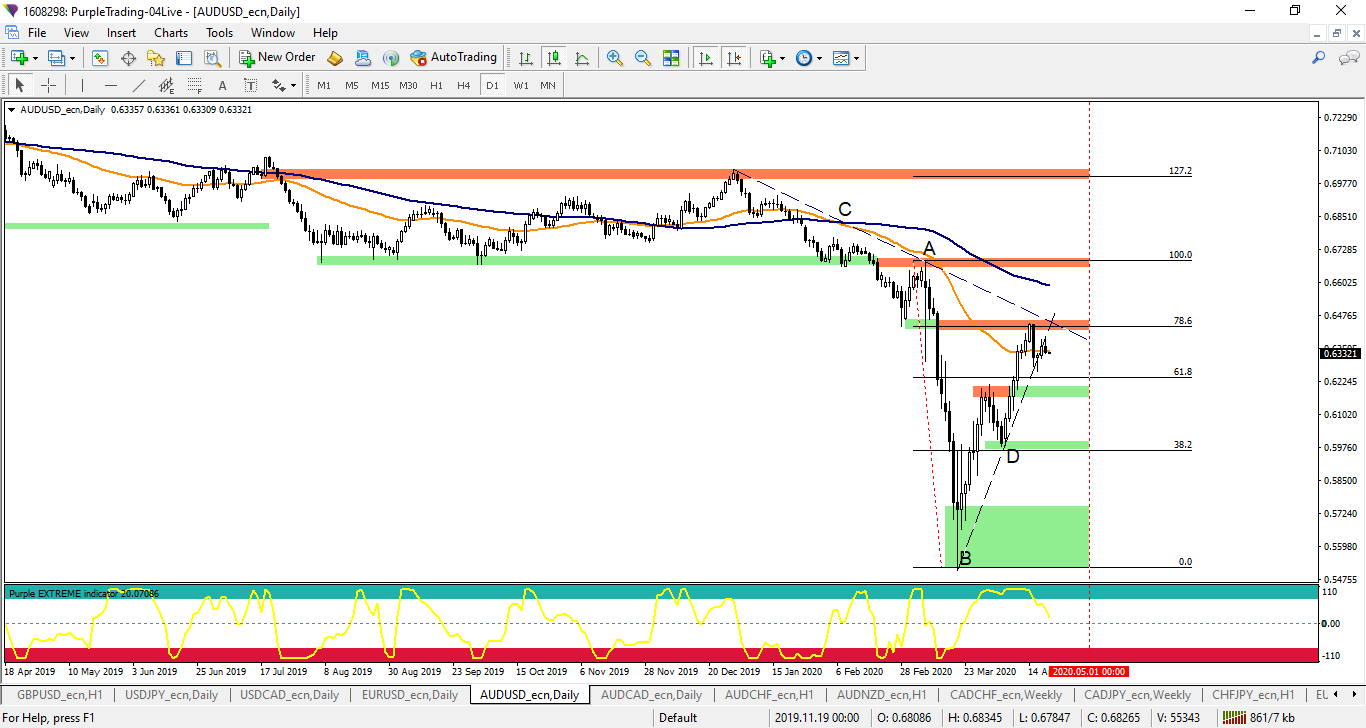Draw a vertical line tool
1366x728 pixels.
[x=82, y=85]
